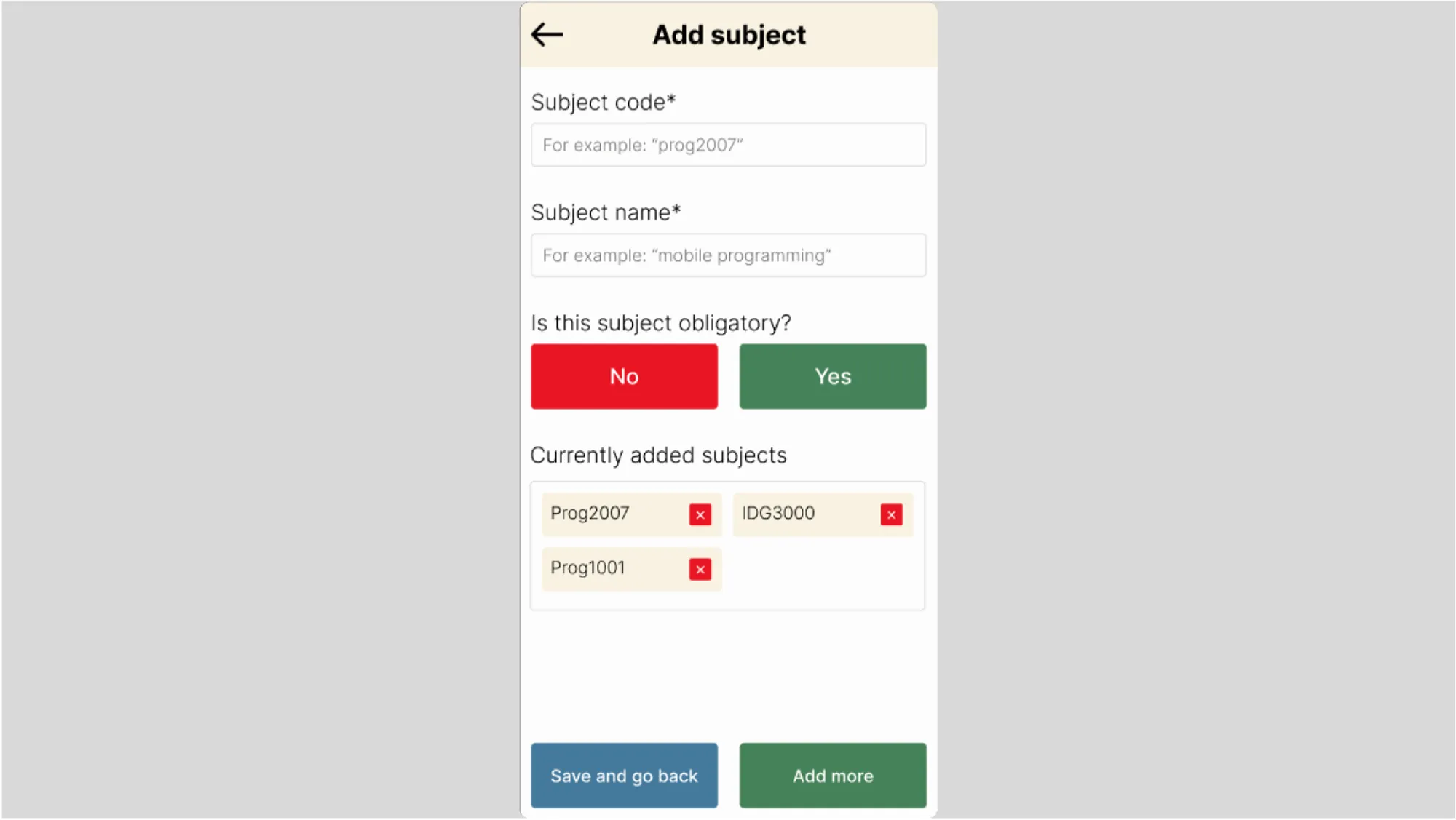Click the Add more button
The height and width of the screenshot is (820, 1456).
[832, 776]
